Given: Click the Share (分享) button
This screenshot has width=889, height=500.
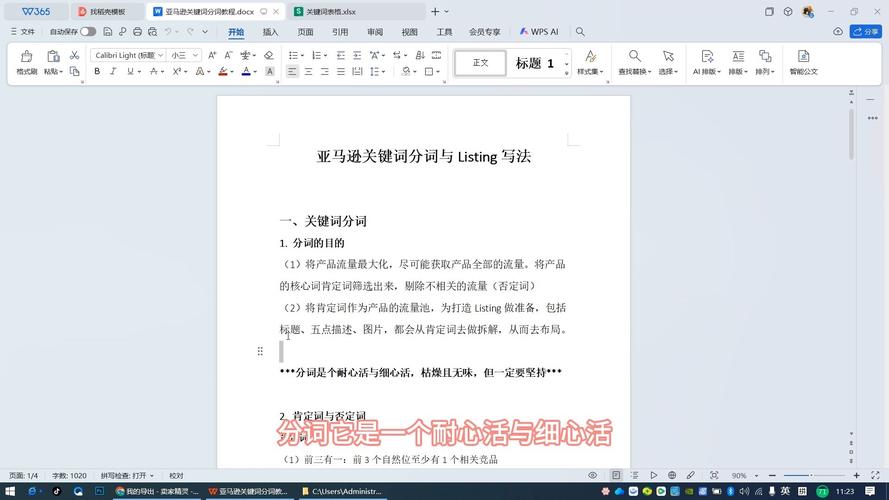Looking at the screenshot, I should tap(865, 32).
